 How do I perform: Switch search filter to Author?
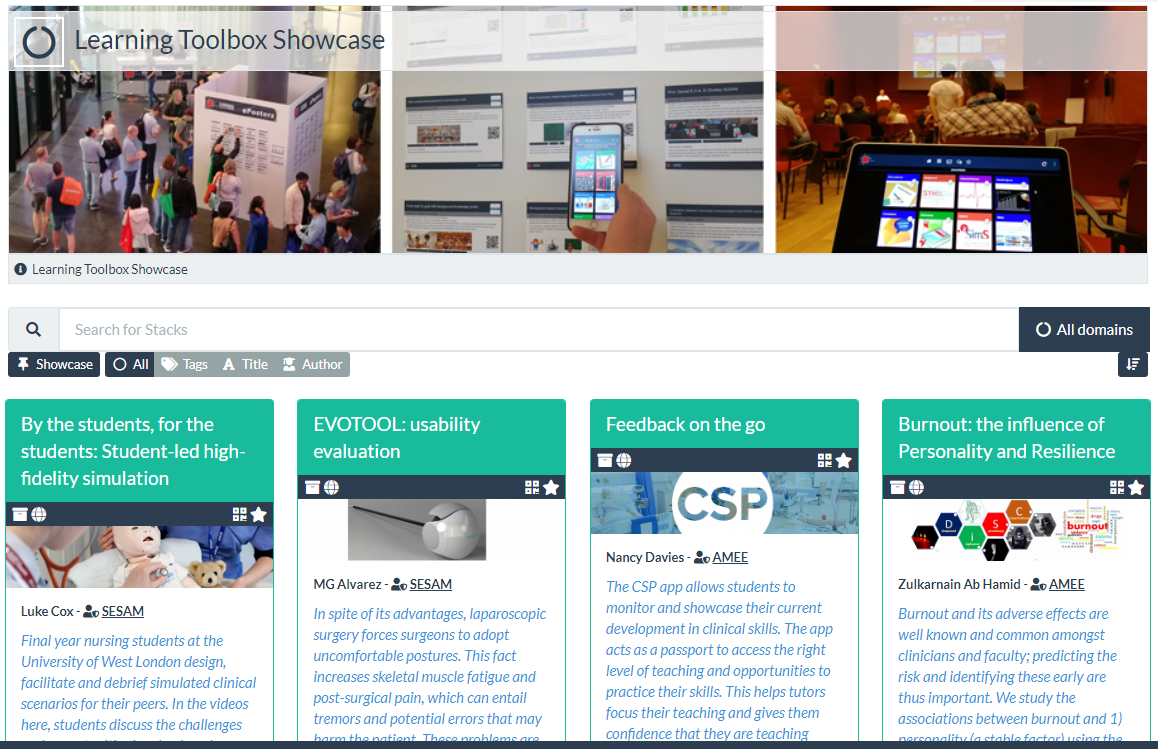click(x=312, y=364)
